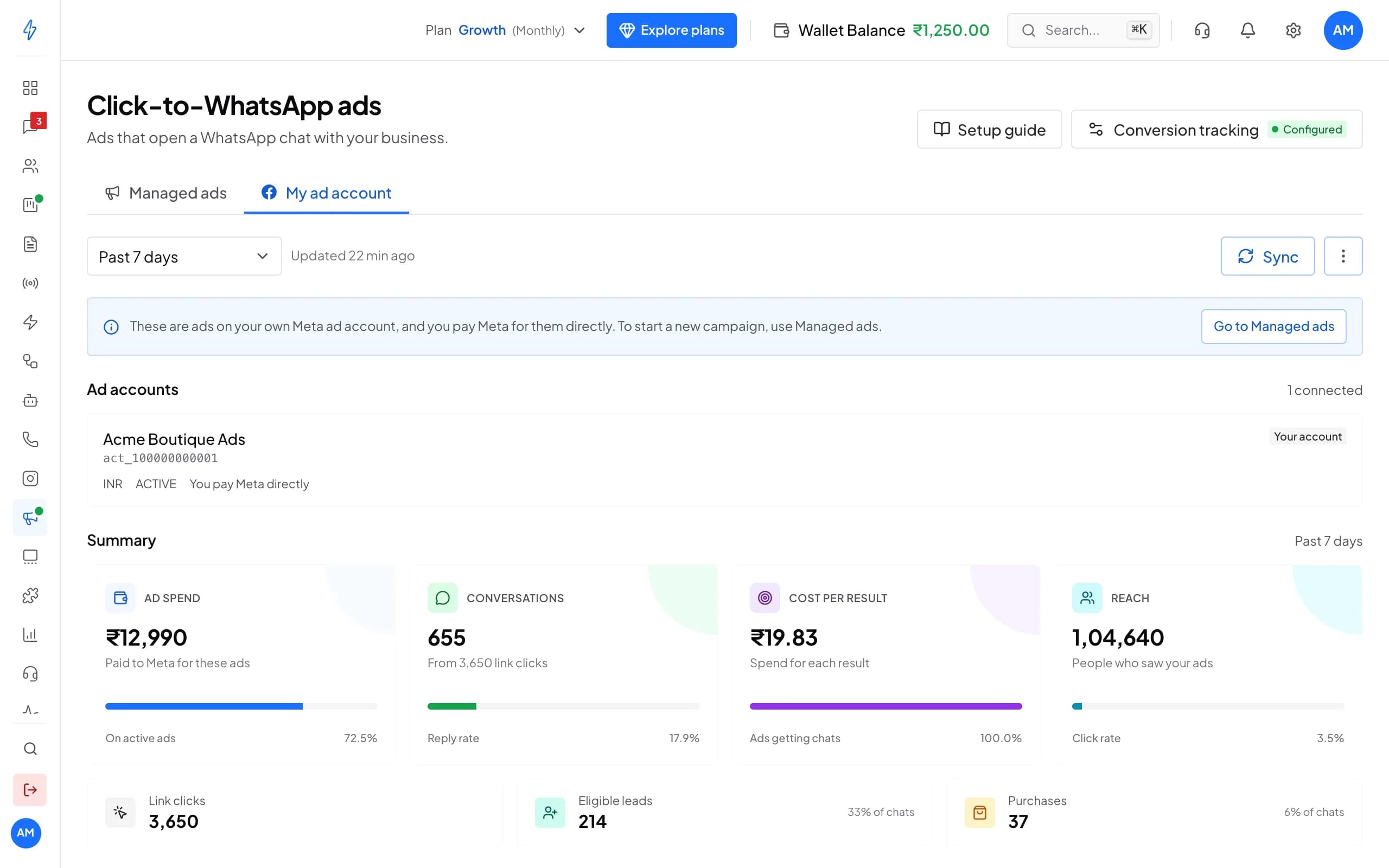Open the bar chart analytics icon
Viewport: 1389px width, 868px height.
coord(30,634)
